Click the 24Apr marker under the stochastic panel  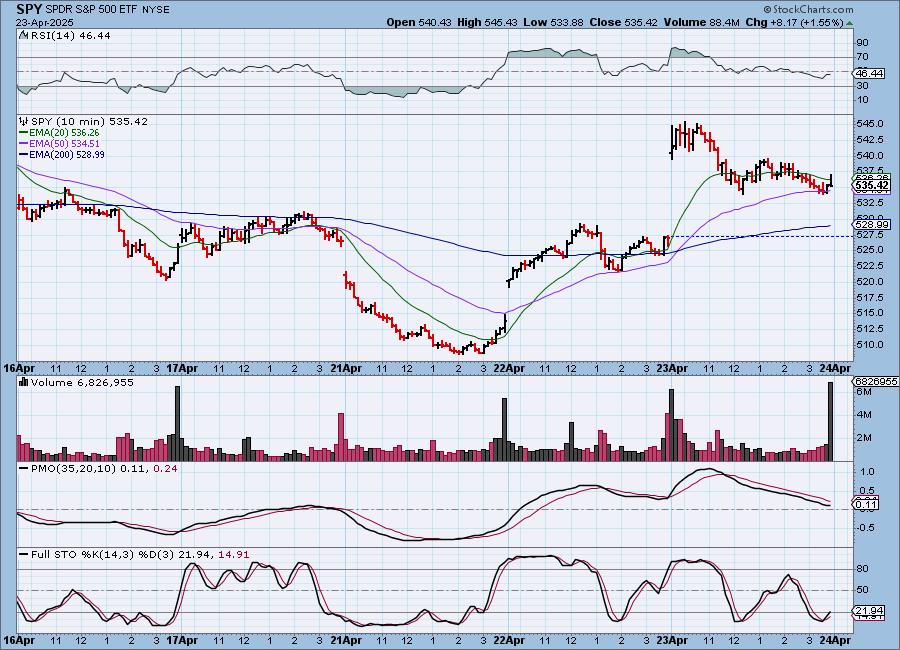(x=836, y=640)
